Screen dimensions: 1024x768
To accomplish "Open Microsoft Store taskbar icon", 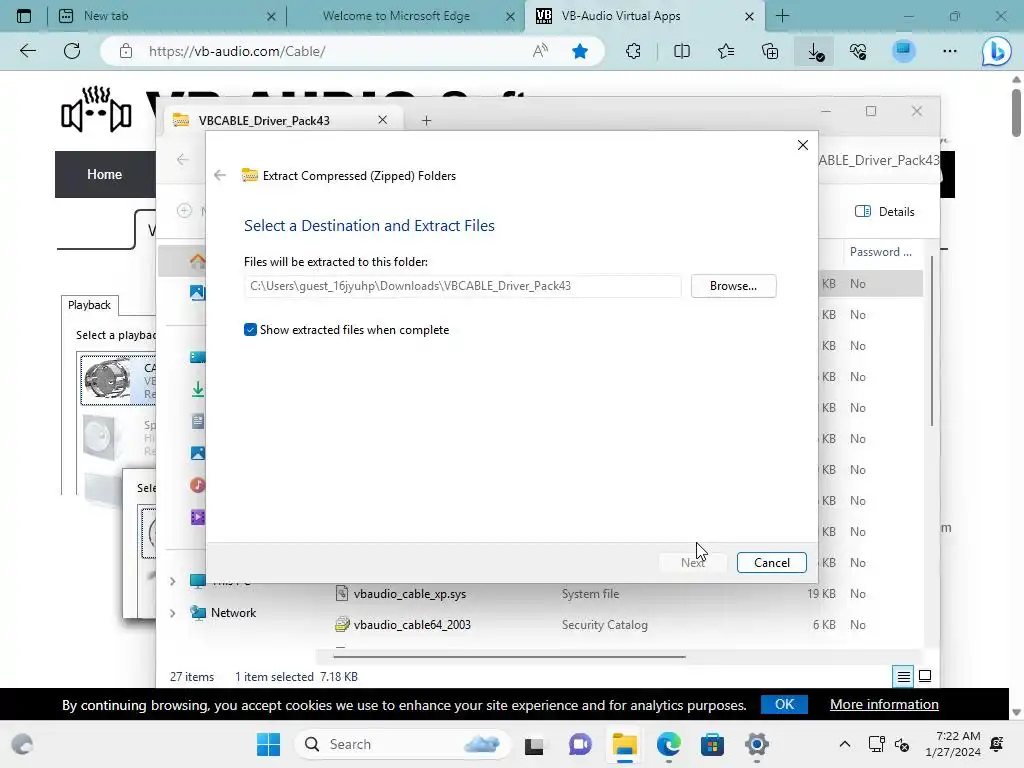I will (x=712, y=744).
